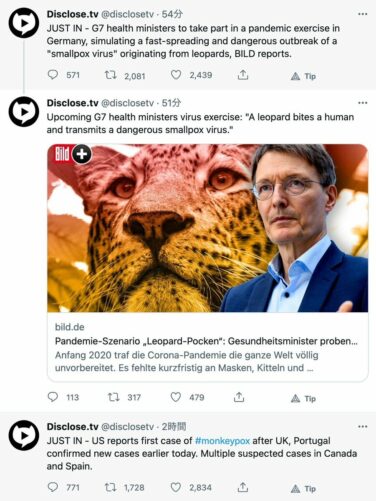The width and height of the screenshot is (376, 501).
Task: Retweet the tweet with 2,081 retweets
Action: 110,75
